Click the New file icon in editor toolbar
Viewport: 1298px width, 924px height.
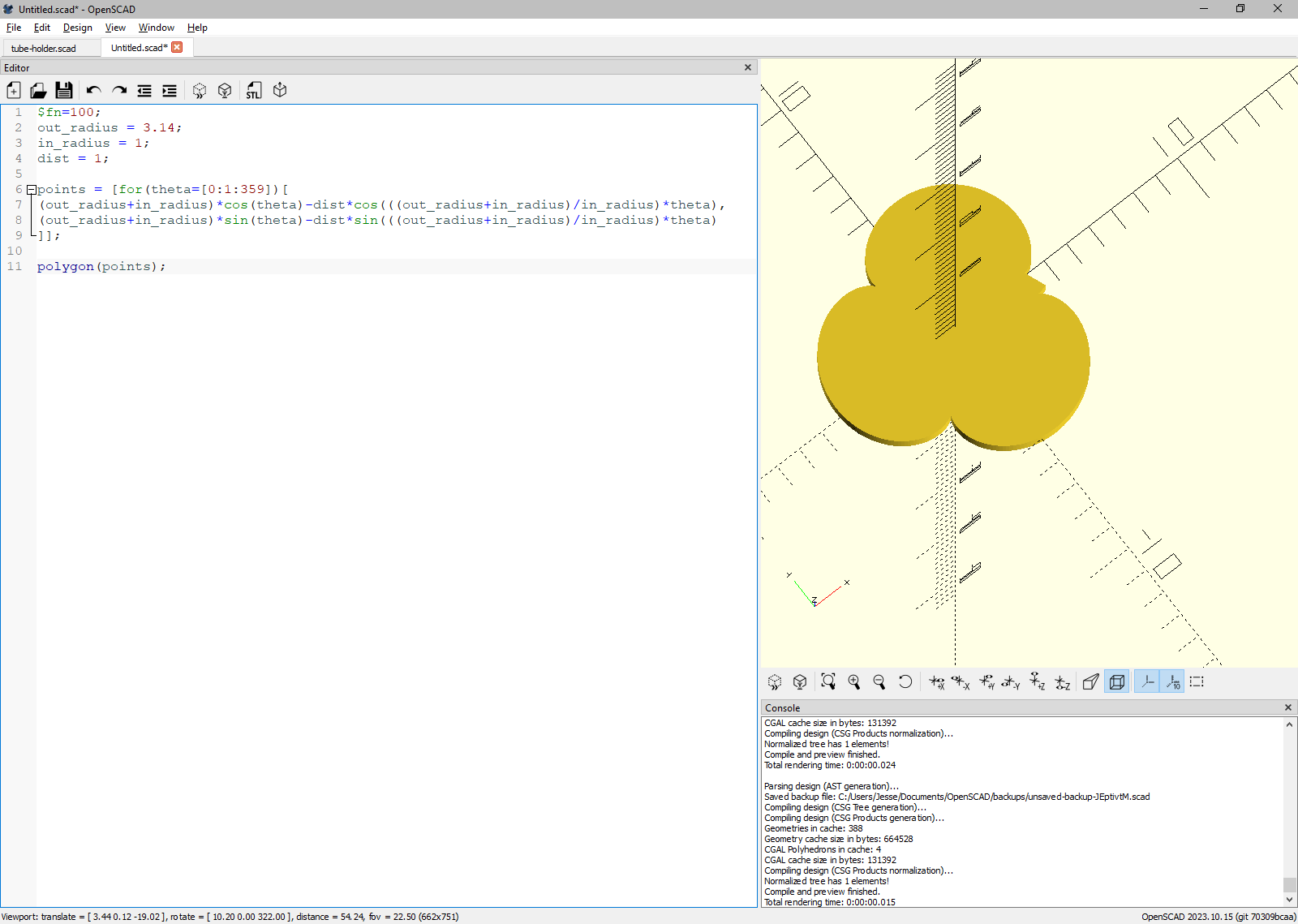(14, 90)
